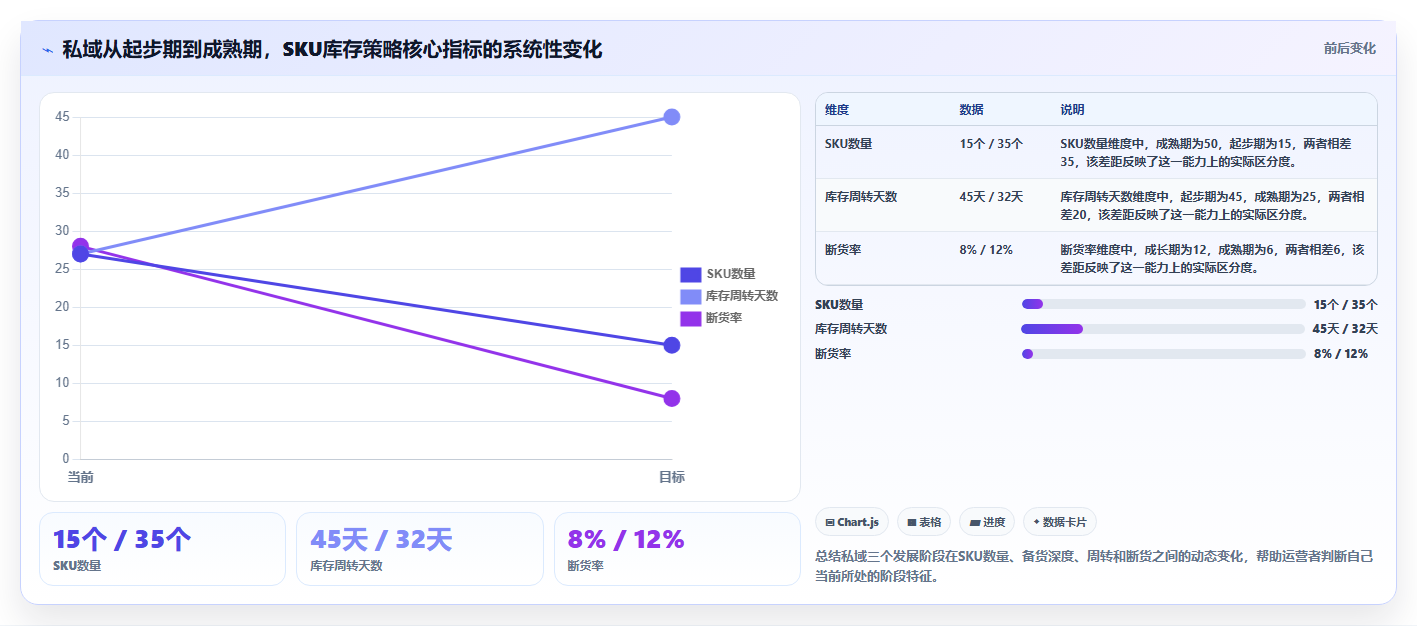Click the Chart.js tag
Screen dimensions: 1417x626
852,522
